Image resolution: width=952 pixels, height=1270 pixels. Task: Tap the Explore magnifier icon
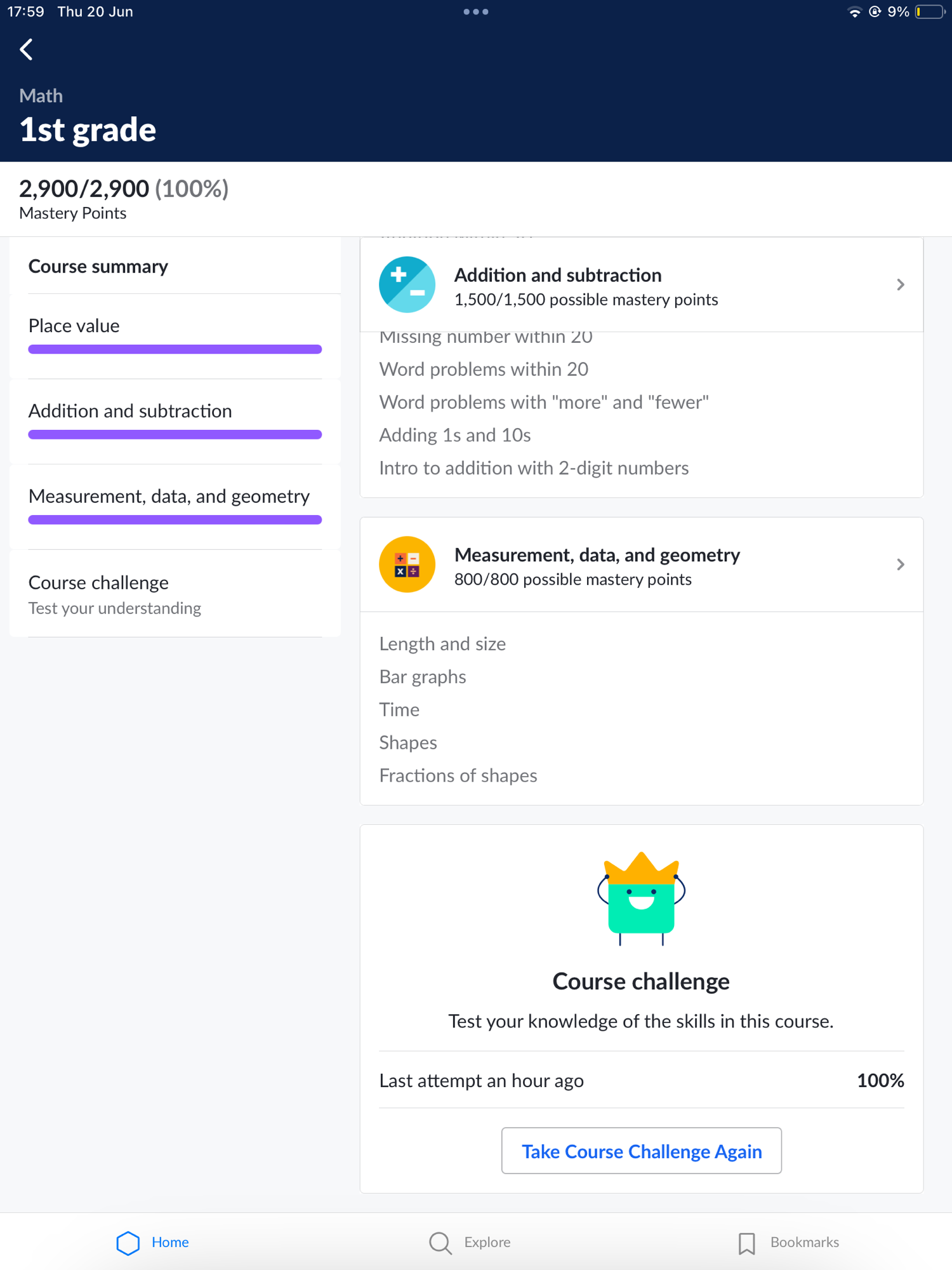(440, 1243)
